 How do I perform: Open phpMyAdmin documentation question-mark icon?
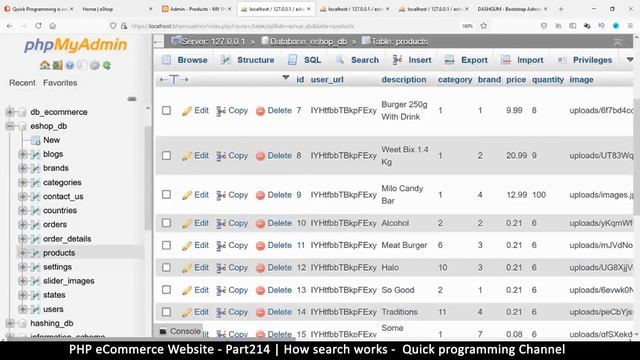coord(70,65)
